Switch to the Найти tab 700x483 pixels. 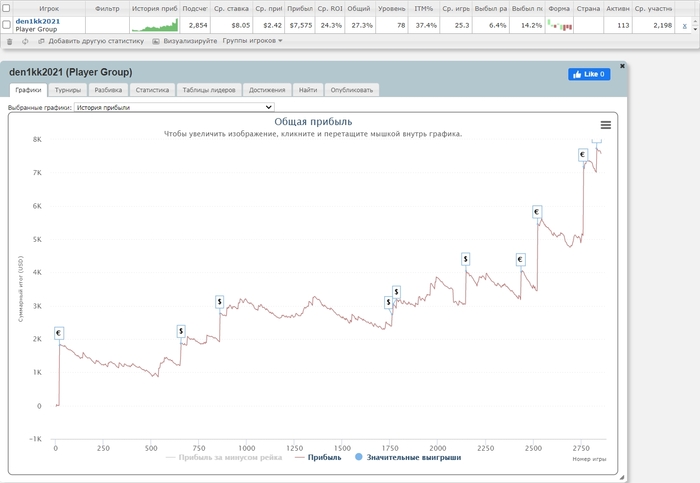(x=308, y=90)
